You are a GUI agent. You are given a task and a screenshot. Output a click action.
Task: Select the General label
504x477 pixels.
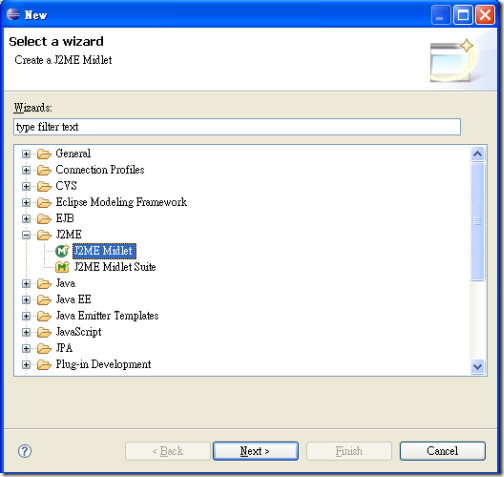73,154
